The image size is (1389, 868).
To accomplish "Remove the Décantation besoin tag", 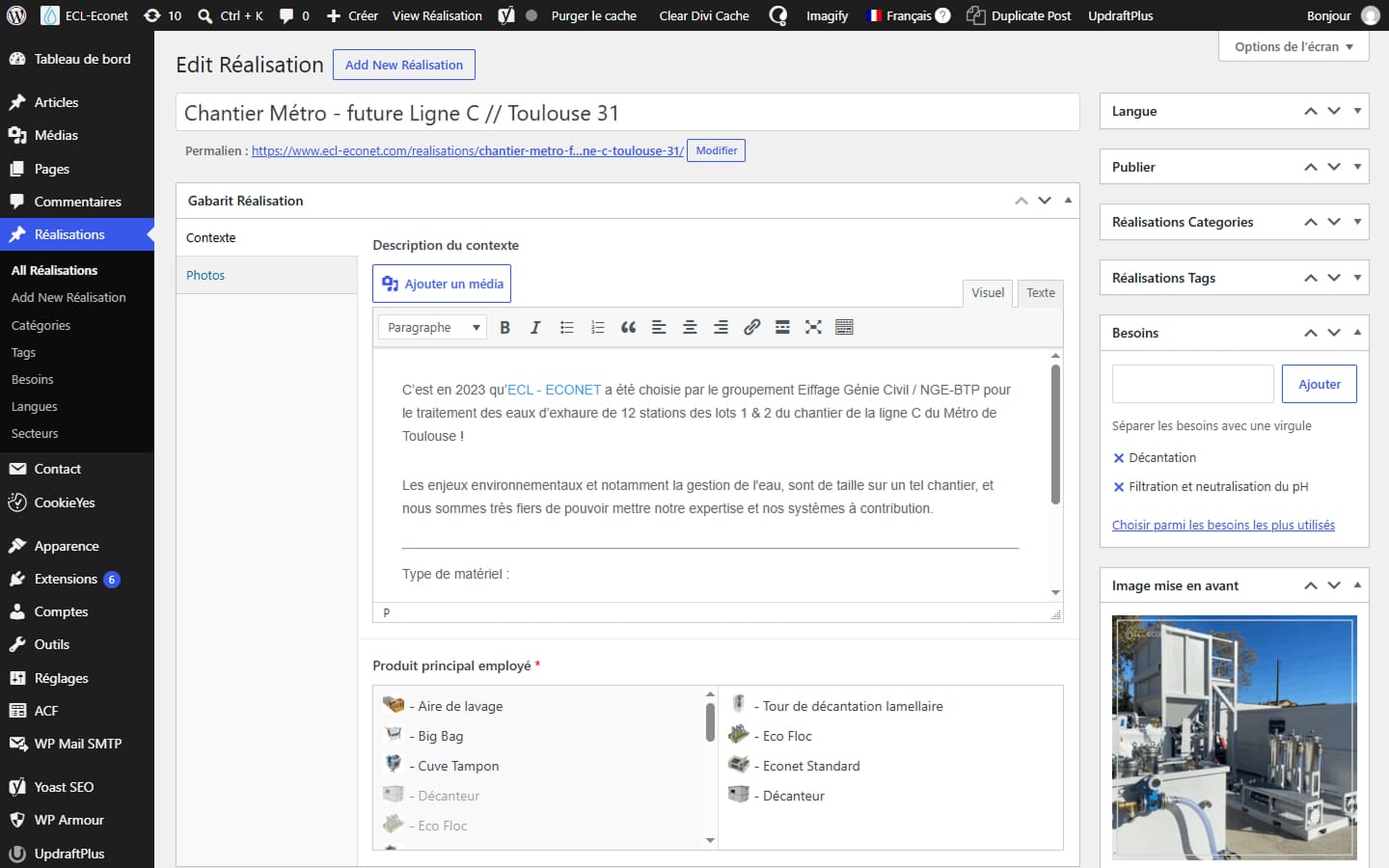I will (x=1119, y=458).
